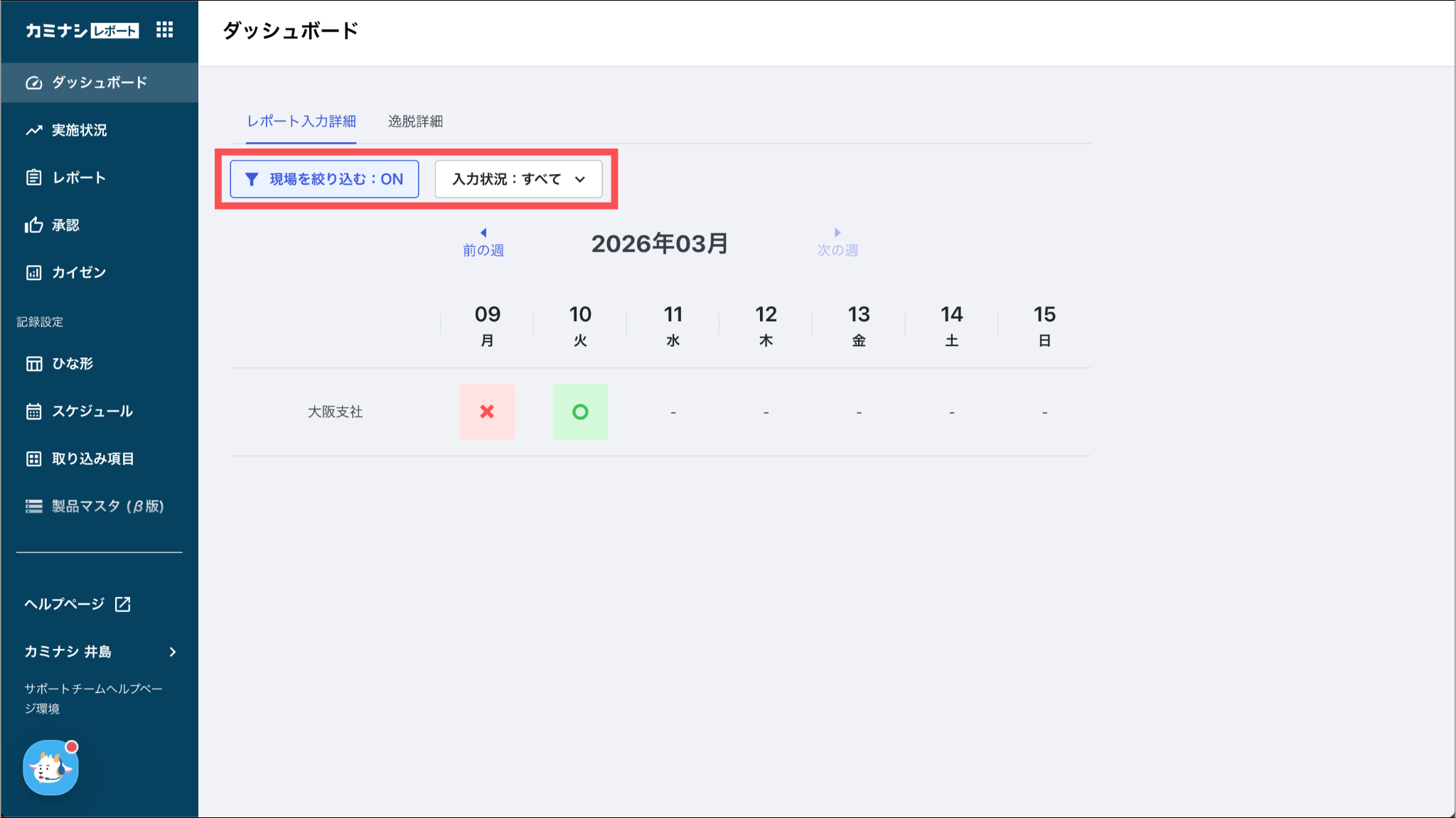Screen dimensions: 1456x818
Task: Click the レポート clipboard icon
Action: (33, 178)
